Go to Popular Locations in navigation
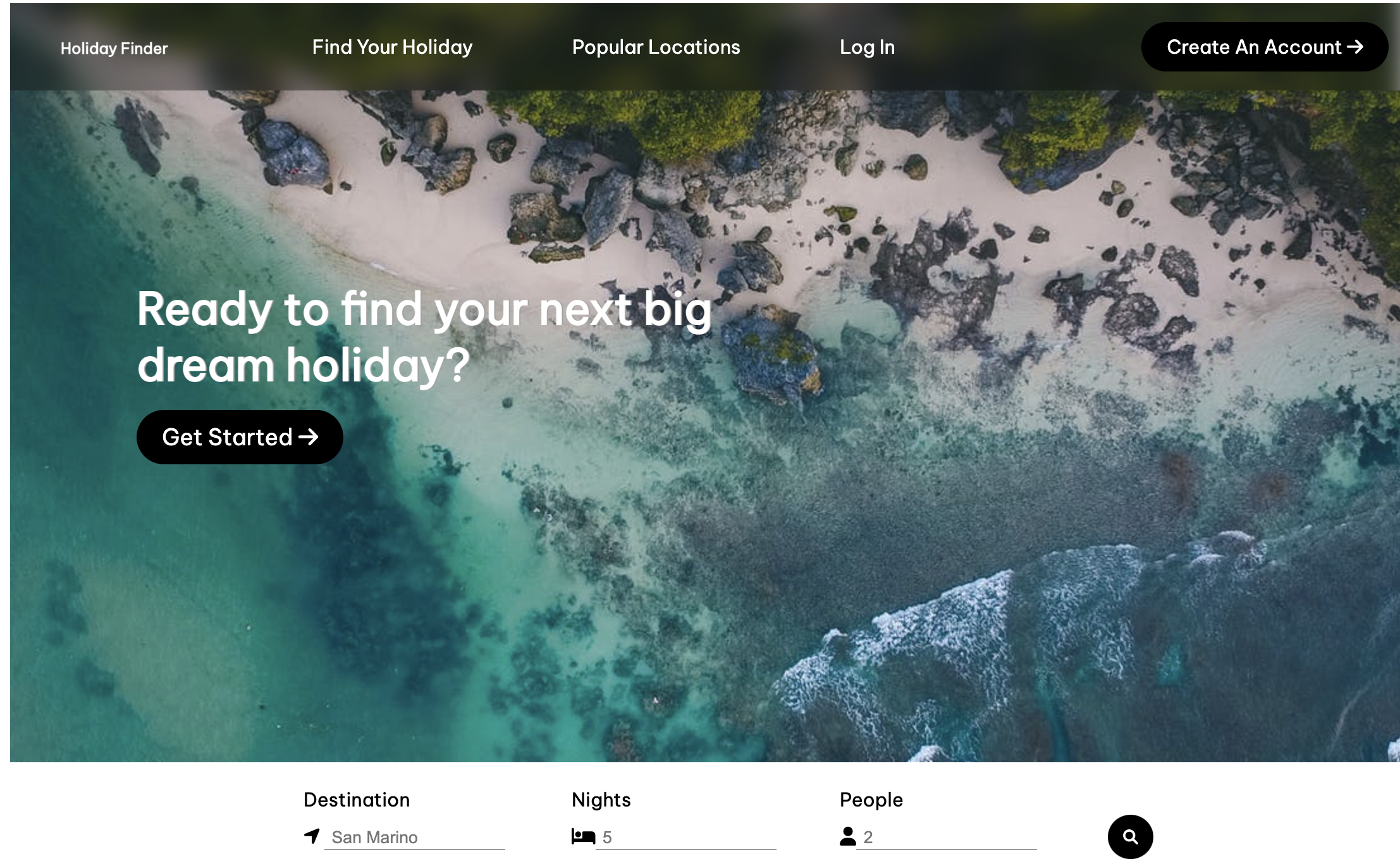 (x=656, y=47)
